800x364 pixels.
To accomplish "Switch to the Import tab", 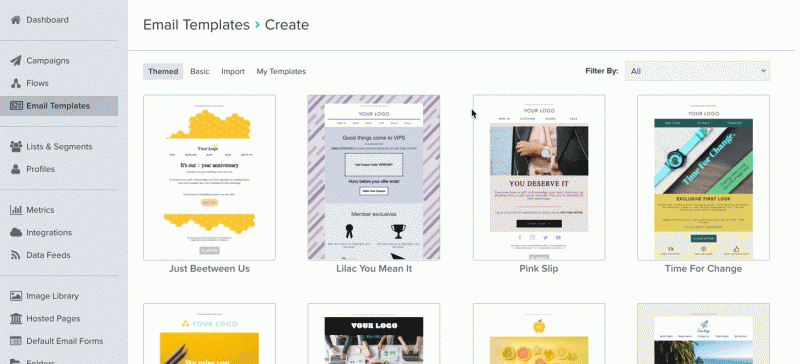I will coord(233,71).
